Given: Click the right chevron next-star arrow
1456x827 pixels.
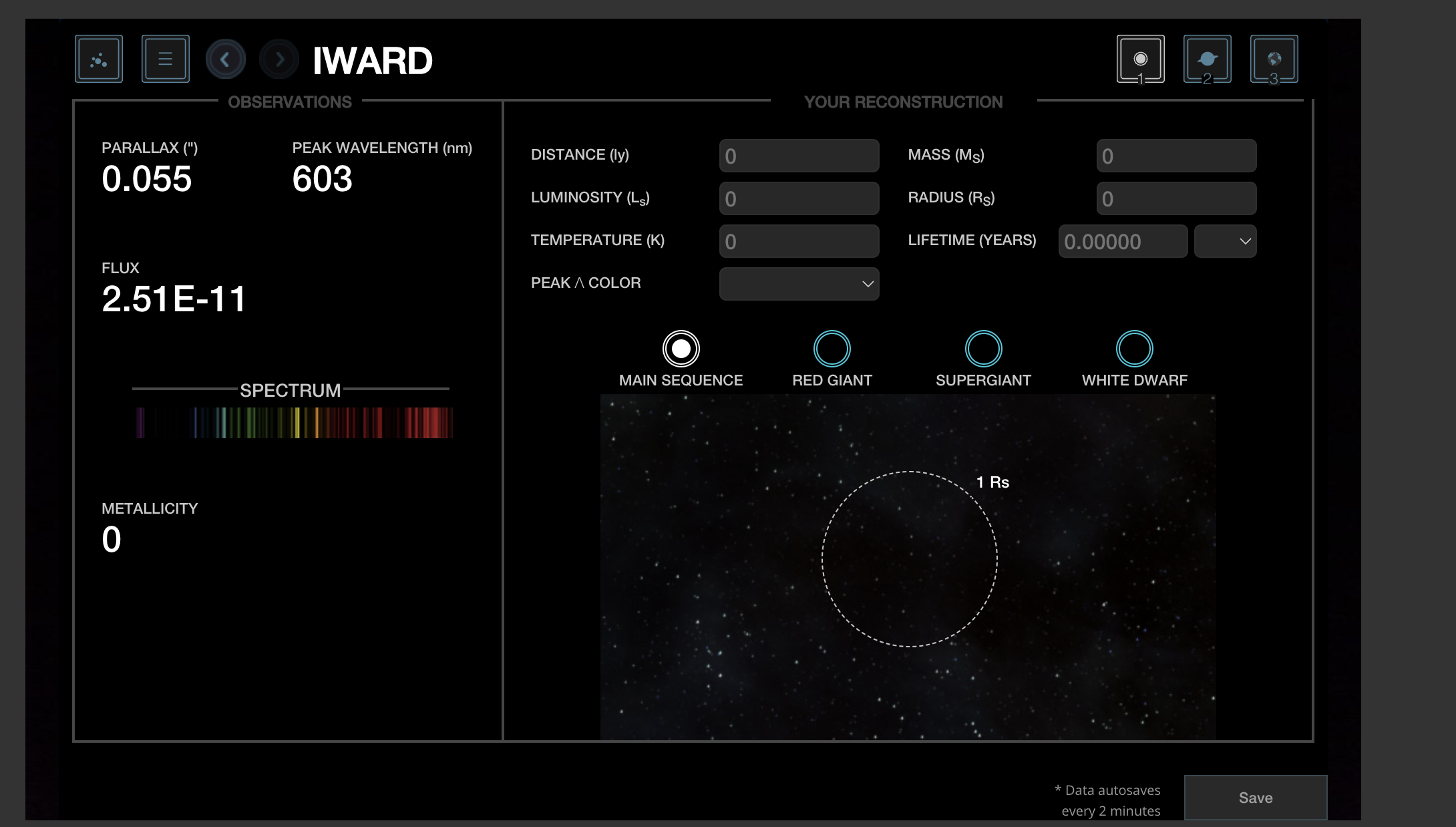Looking at the screenshot, I should tap(279, 59).
